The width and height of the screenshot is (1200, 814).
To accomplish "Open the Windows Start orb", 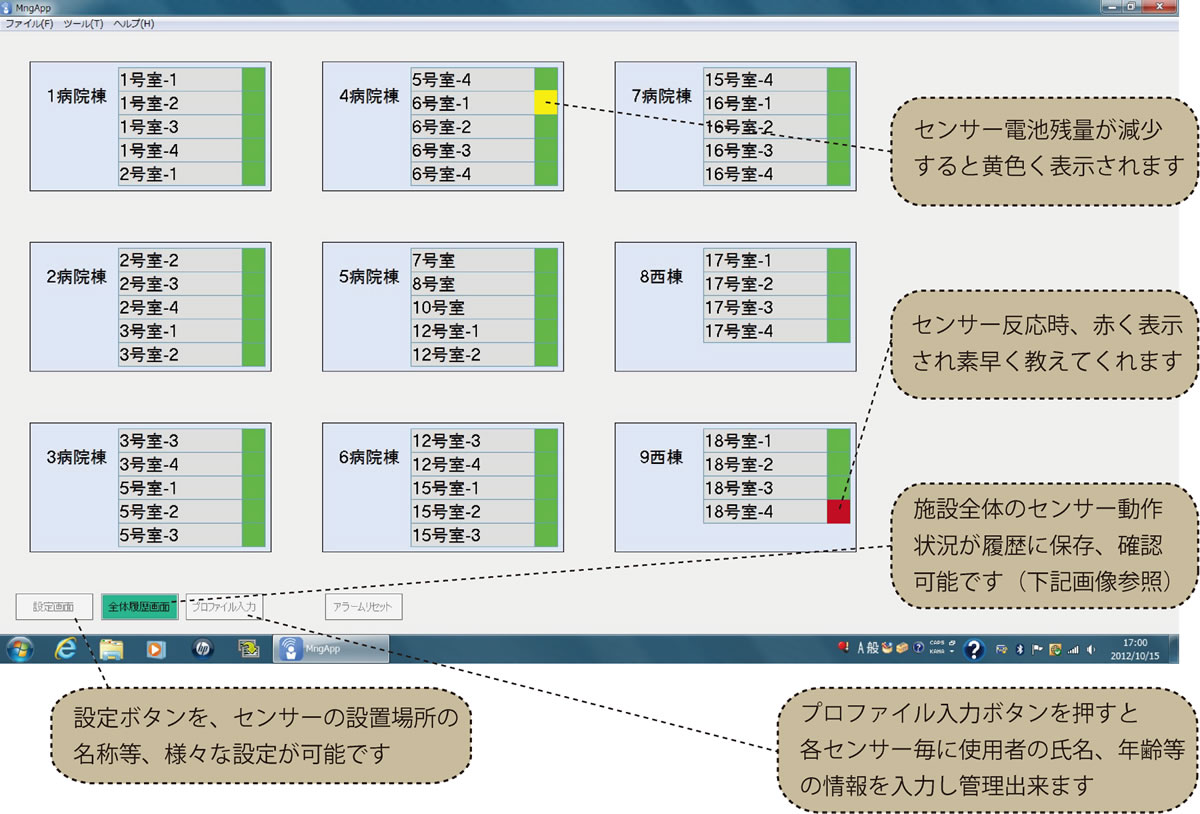I will coord(20,649).
